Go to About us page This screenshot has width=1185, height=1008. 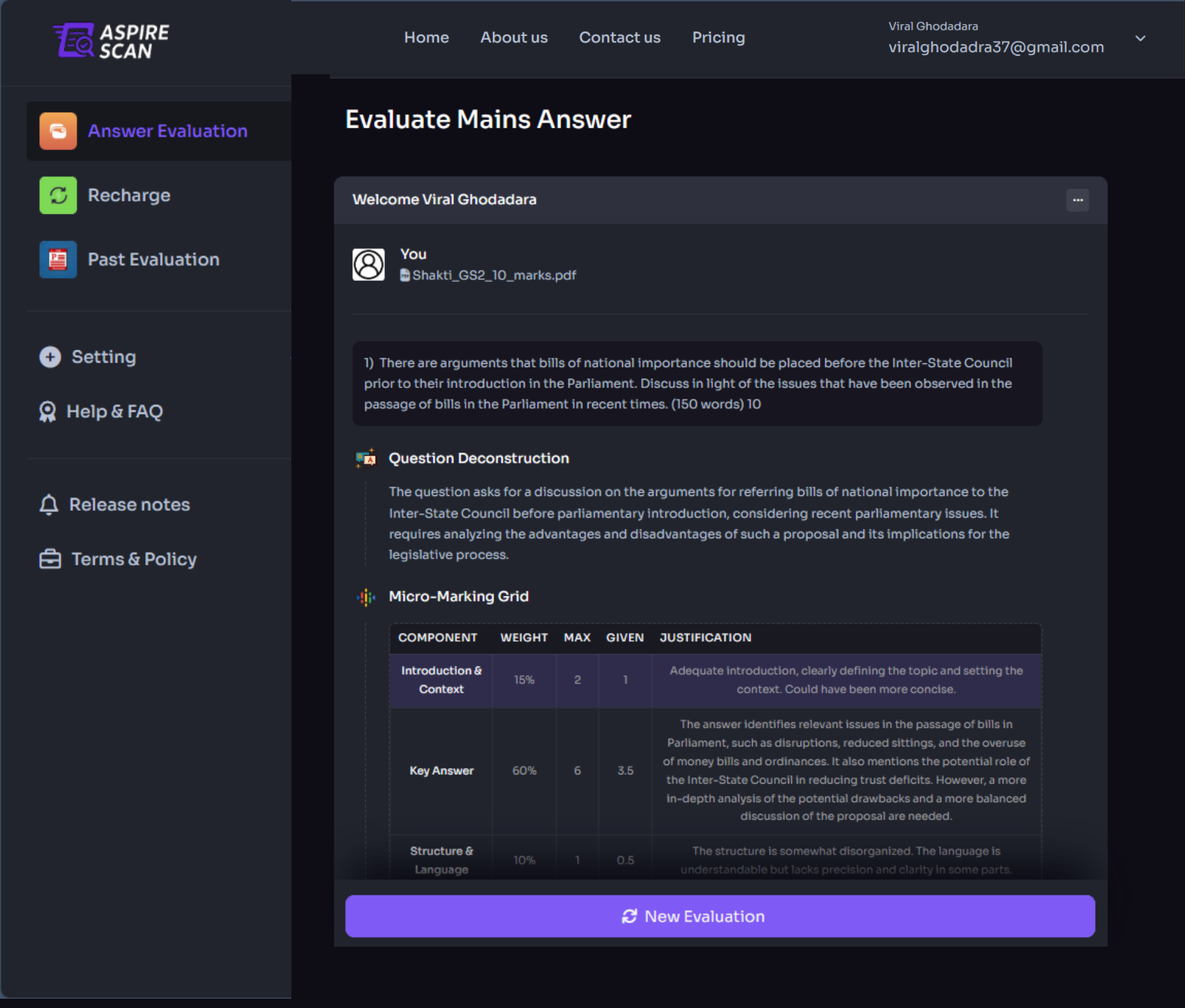(x=513, y=38)
